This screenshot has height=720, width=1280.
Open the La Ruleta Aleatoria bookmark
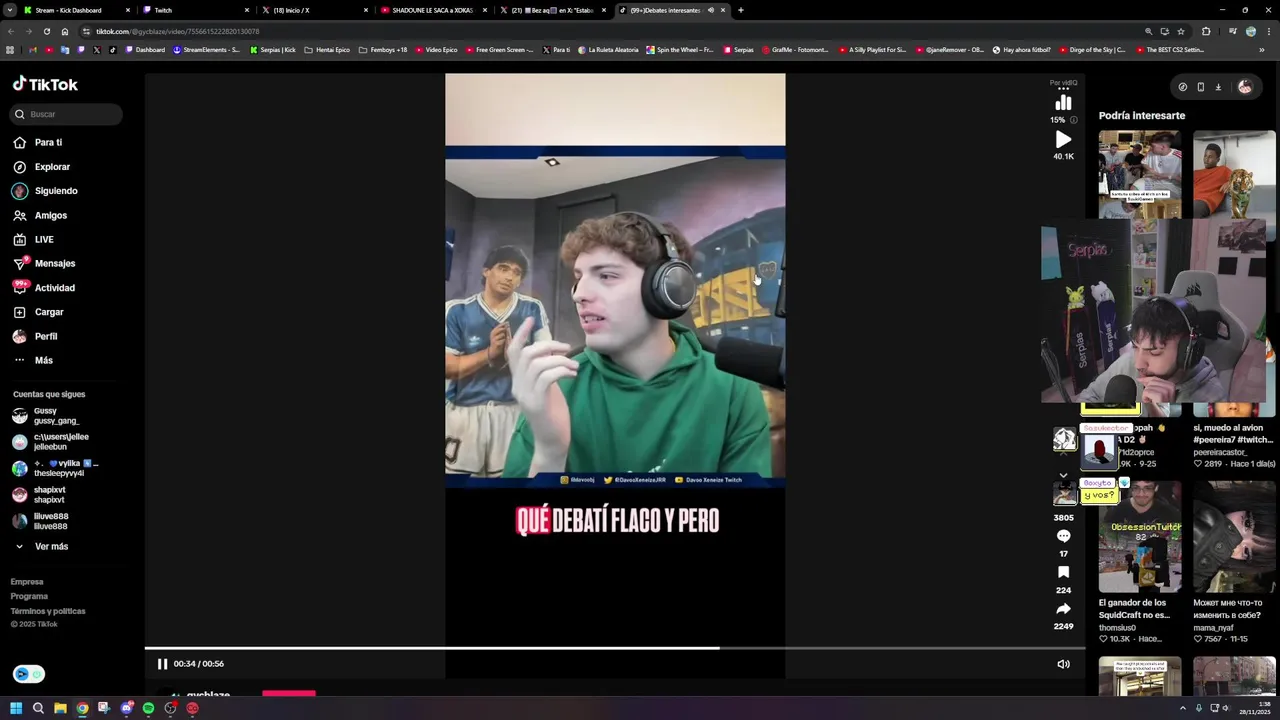(x=608, y=49)
